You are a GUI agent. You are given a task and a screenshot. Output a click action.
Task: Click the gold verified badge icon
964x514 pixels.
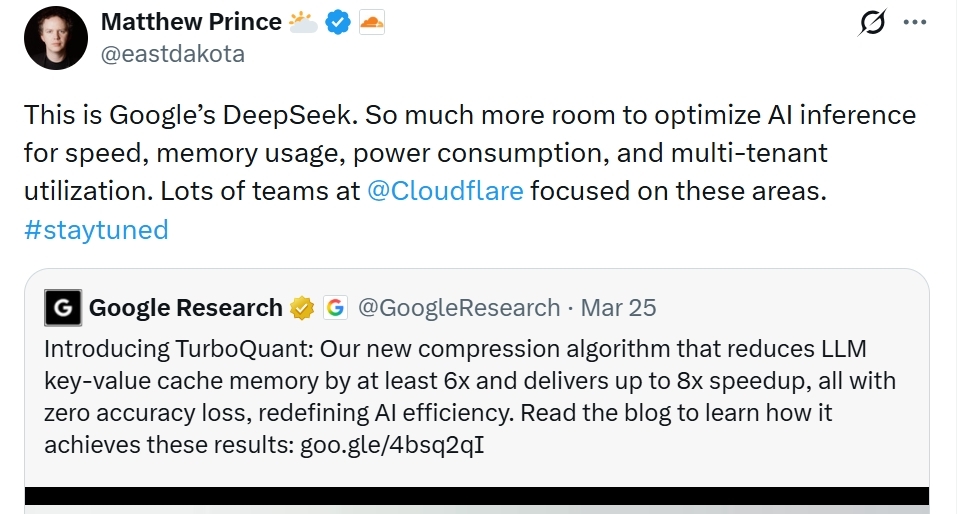tap(301, 308)
